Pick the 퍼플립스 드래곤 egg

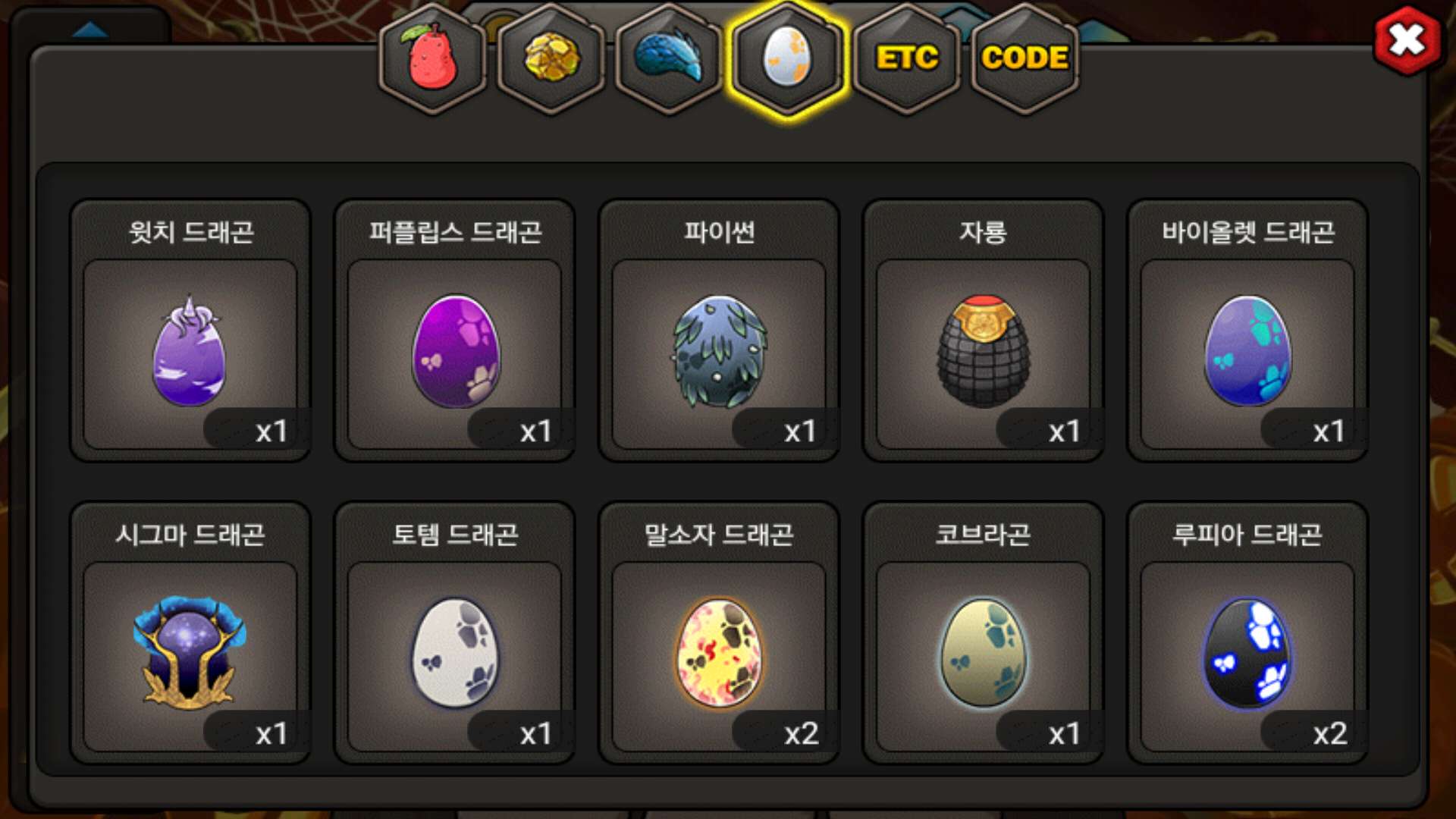[455, 350]
